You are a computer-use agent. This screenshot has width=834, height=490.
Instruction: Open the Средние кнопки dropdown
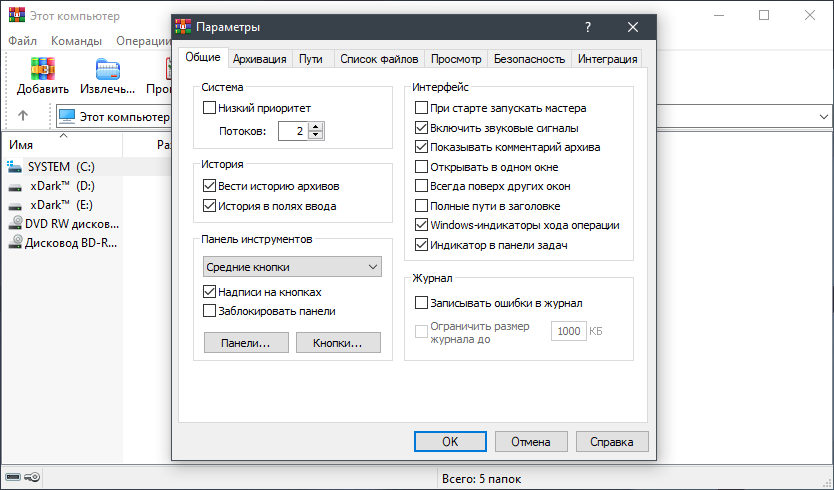tap(292, 267)
